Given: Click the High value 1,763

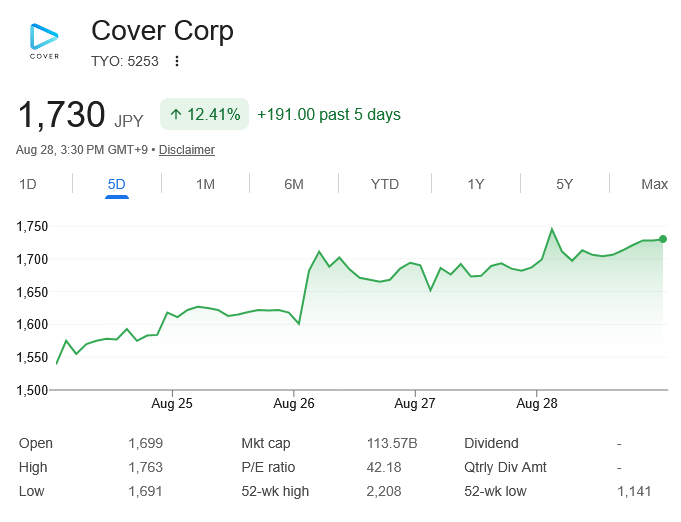Looking at the screenshot, I should (x=145, y=467).
